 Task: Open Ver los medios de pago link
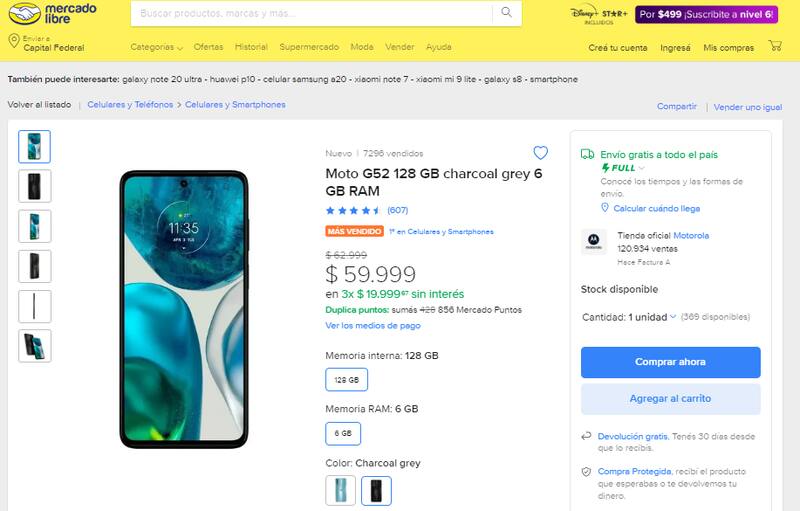(x=373, y=325)
